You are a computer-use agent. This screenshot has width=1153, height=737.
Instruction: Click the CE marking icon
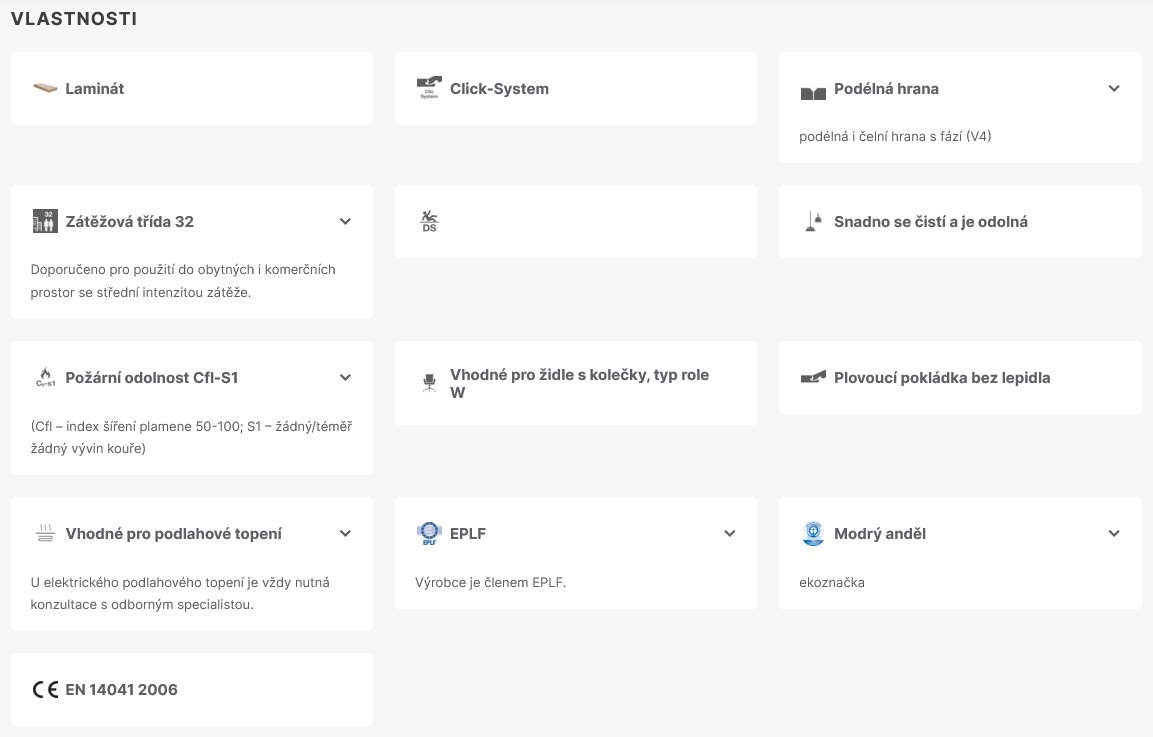coord(45,689)
